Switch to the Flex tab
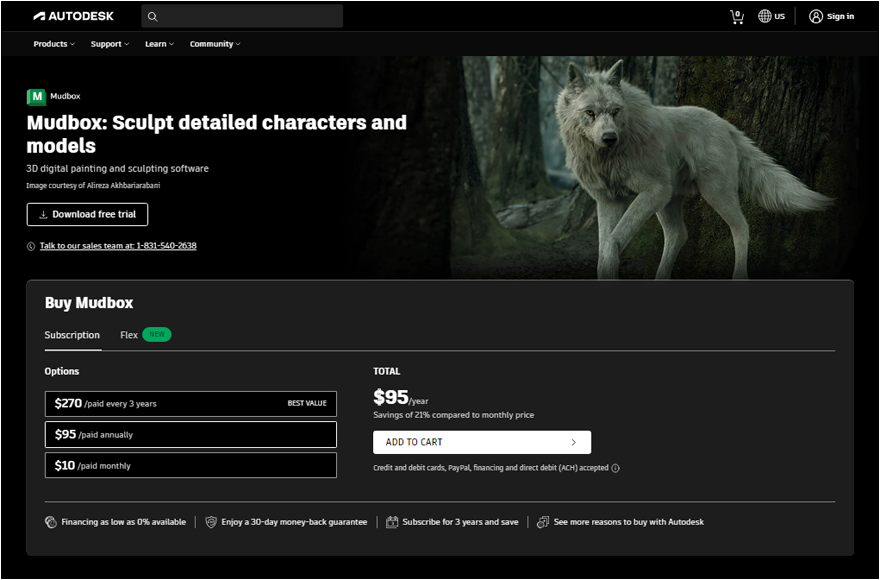Image resolution: width=880 pixels, height=580 pixels. 129,335
